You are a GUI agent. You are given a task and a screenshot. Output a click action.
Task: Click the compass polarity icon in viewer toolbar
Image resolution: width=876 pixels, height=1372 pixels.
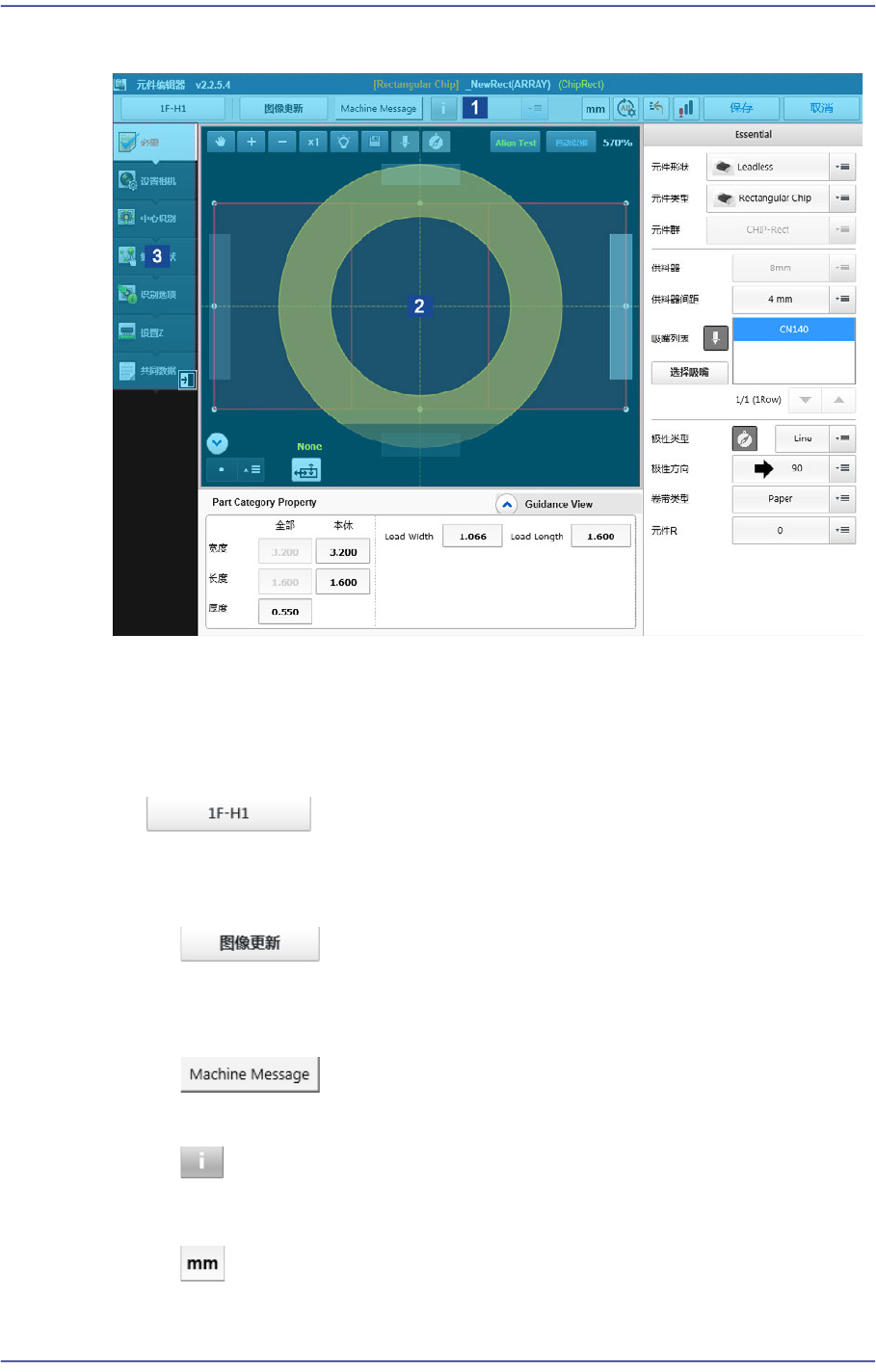click(x=437, y=143)
